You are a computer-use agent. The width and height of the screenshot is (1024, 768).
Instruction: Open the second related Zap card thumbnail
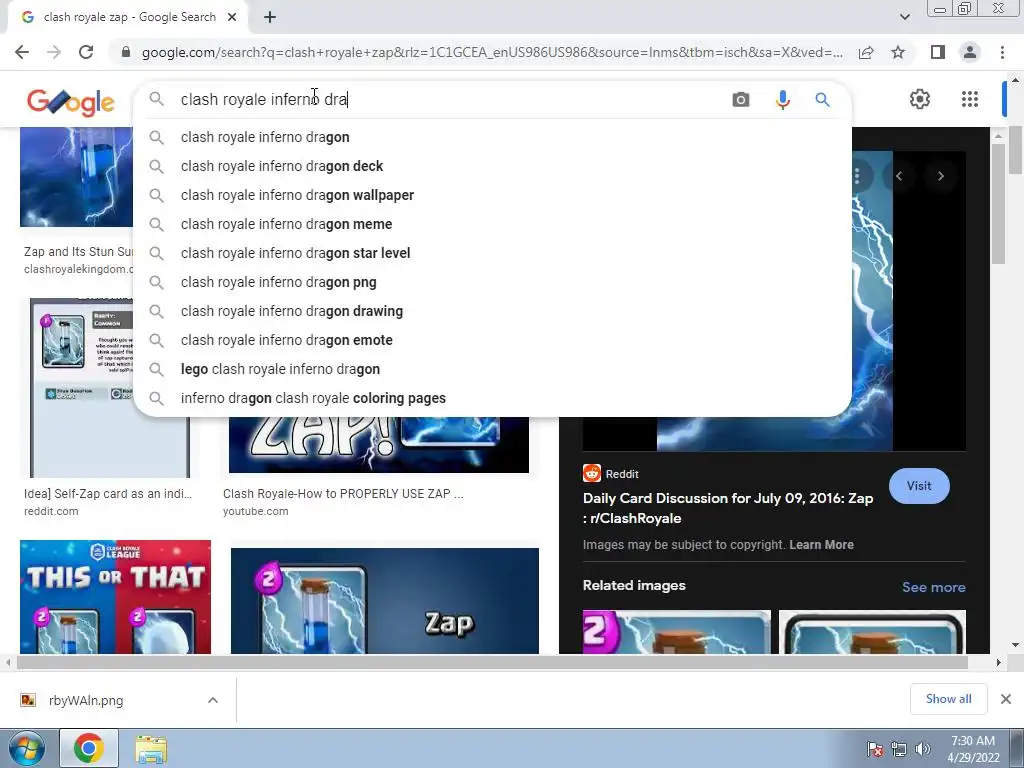[872, 632]
